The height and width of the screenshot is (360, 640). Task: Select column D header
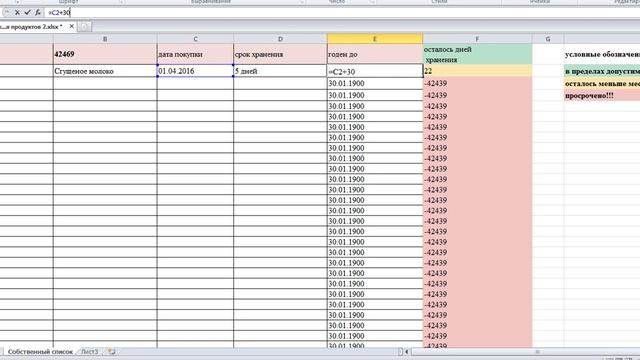[x=280, y=39]
